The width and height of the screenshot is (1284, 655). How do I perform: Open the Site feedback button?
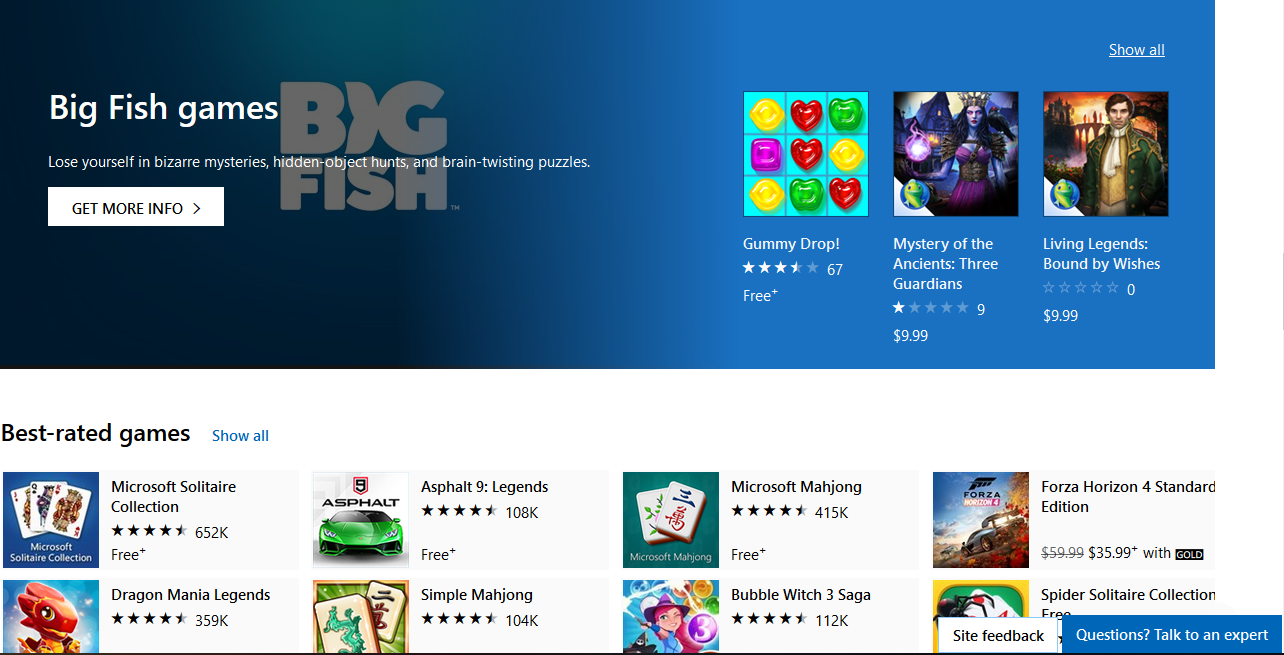(x=998, y=636)
